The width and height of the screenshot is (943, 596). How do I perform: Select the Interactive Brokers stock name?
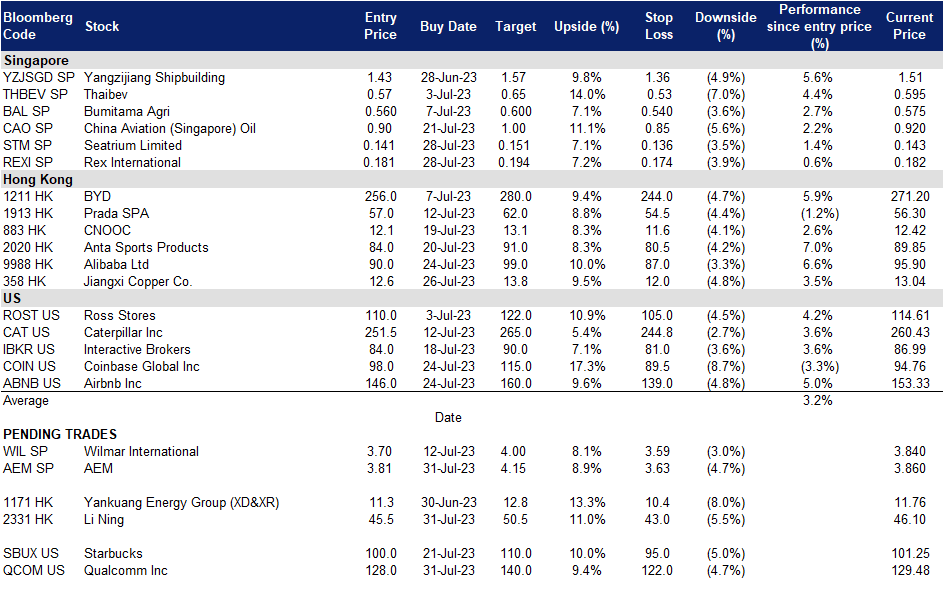(x=137, y=349)
